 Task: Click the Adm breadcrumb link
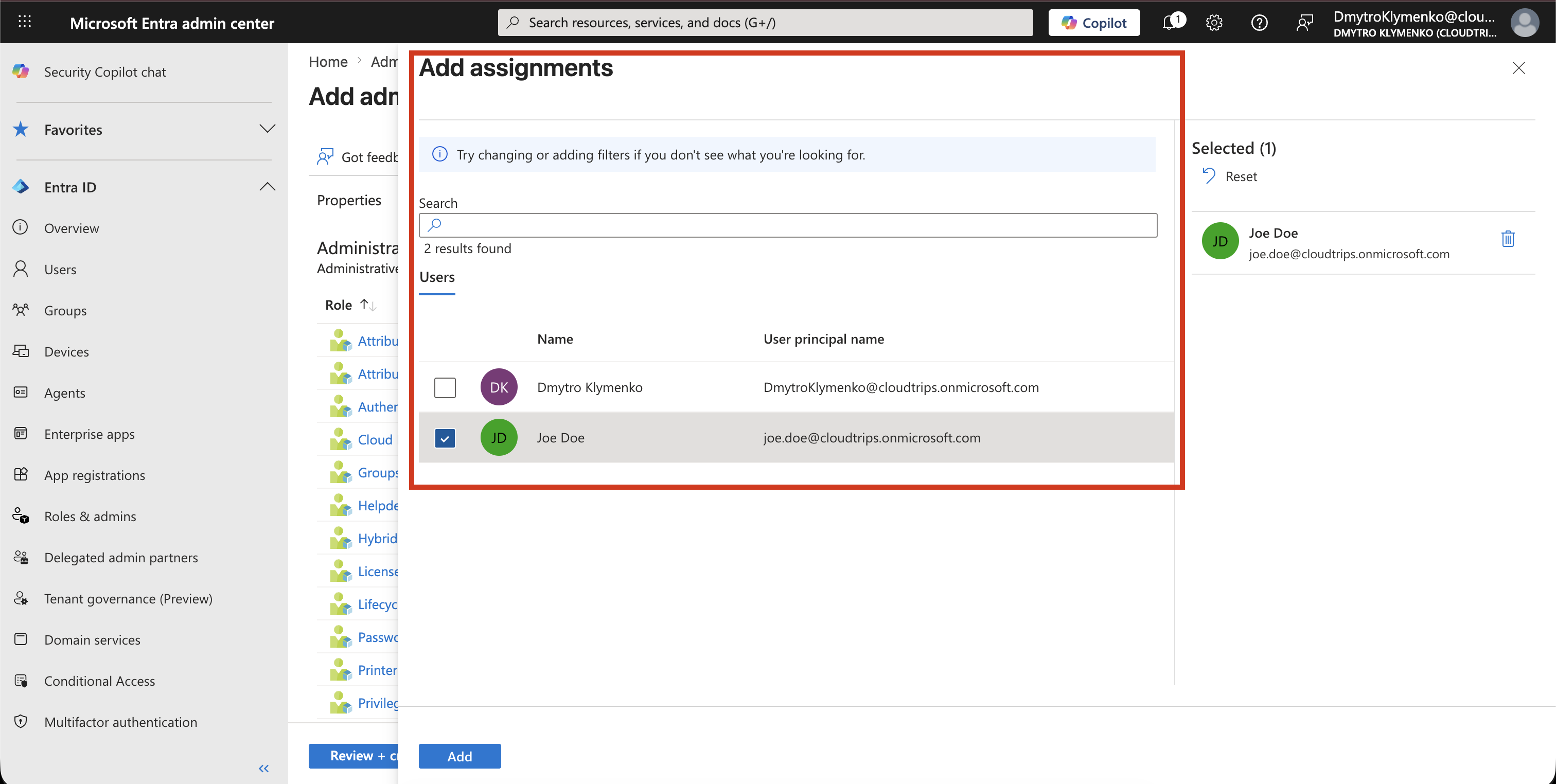click(x=384, y=62)
